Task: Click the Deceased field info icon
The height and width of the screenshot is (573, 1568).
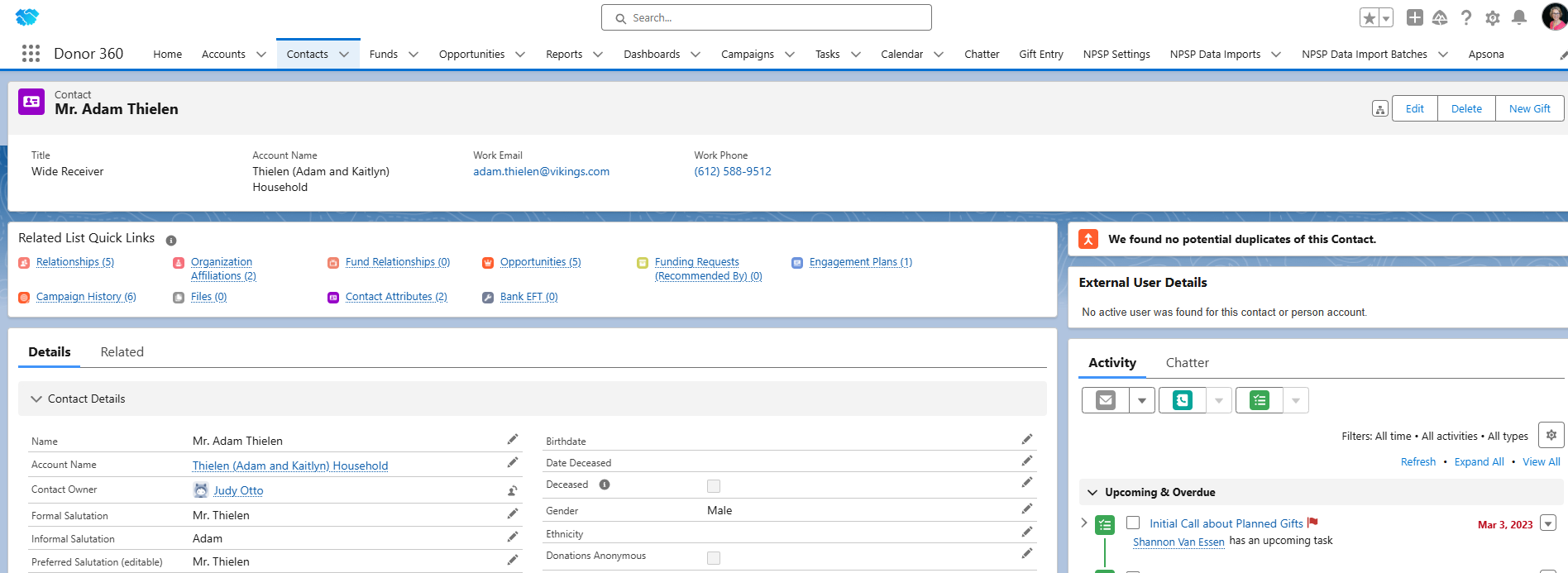Action: pos(605,485)
